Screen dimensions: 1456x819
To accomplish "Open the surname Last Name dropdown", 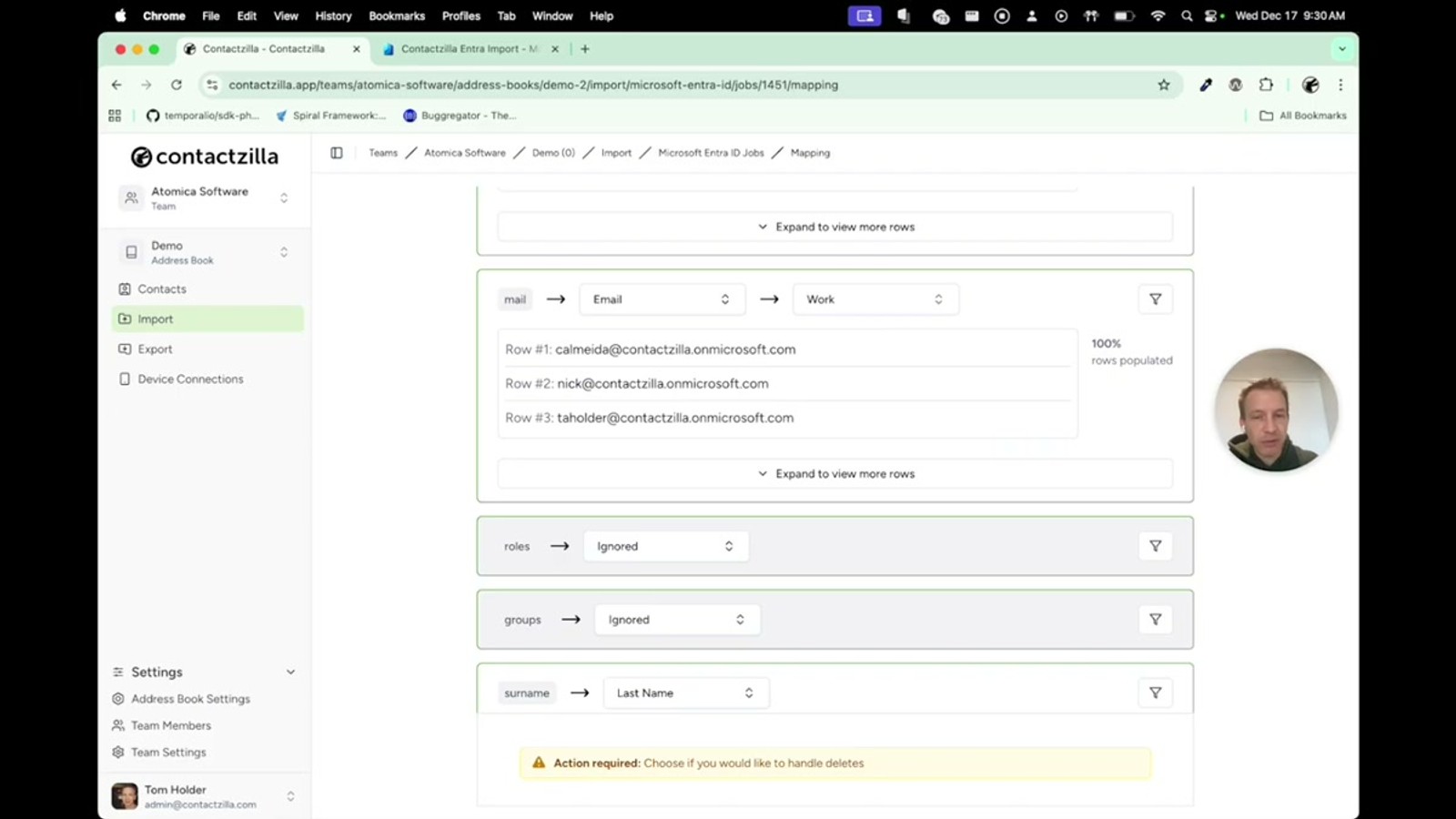I will coord(686,693).
